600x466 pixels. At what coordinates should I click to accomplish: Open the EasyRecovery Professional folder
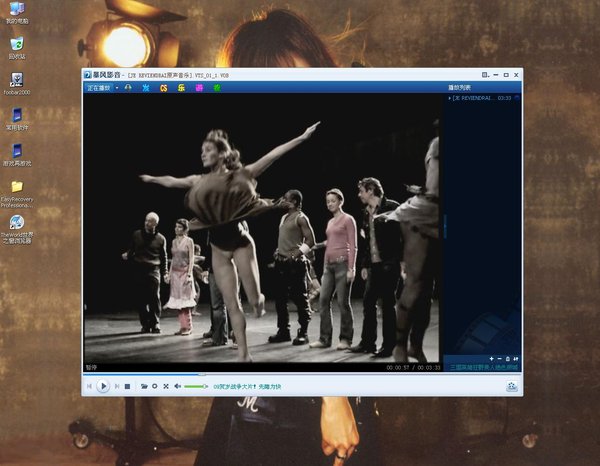[x=17, y=194]
